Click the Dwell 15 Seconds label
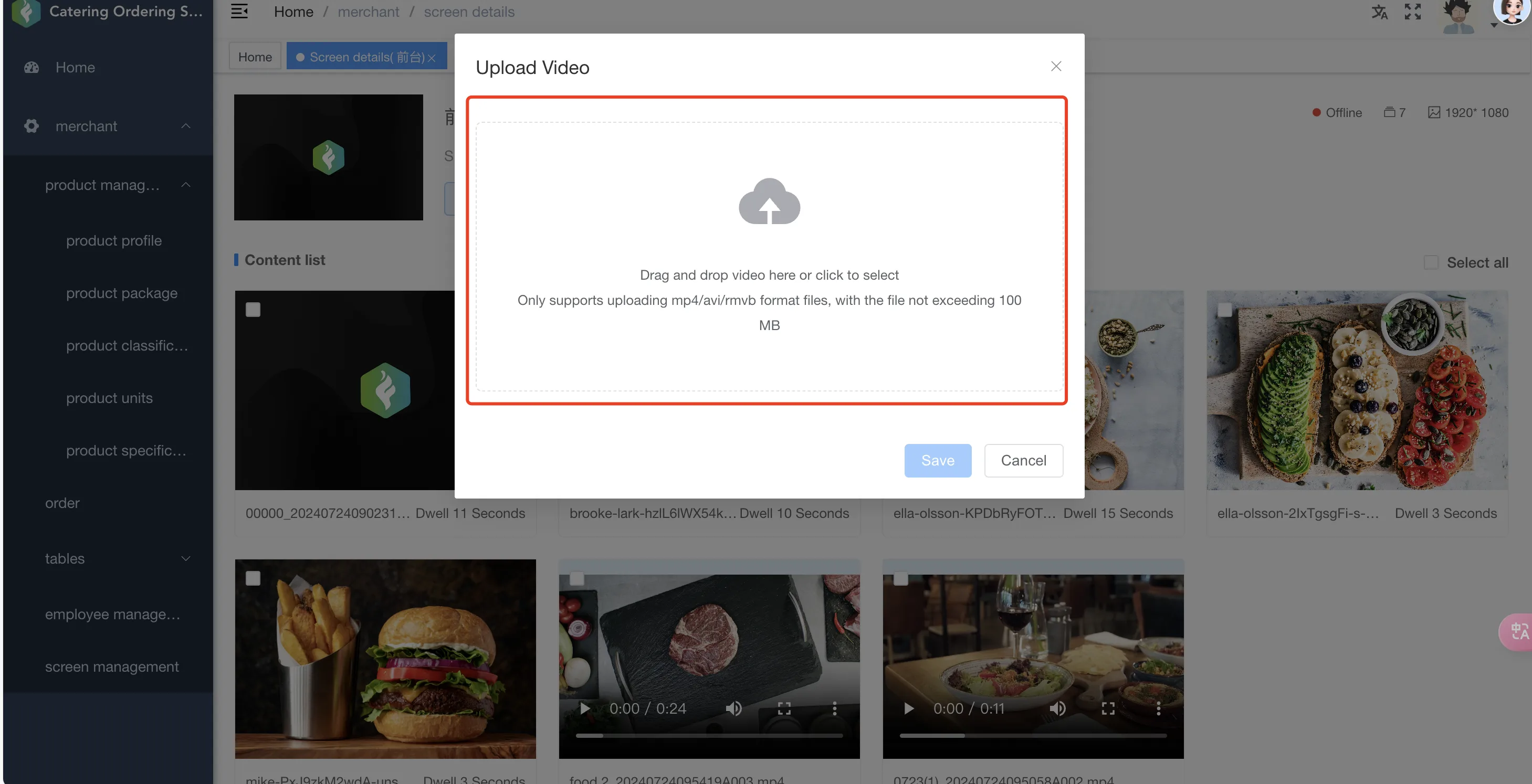Screen dimensions: 1532x784 (1117, 513)
